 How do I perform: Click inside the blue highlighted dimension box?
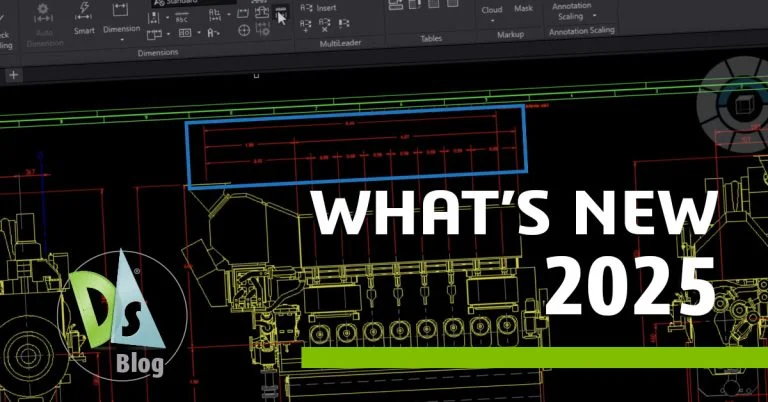pos(356,145)
